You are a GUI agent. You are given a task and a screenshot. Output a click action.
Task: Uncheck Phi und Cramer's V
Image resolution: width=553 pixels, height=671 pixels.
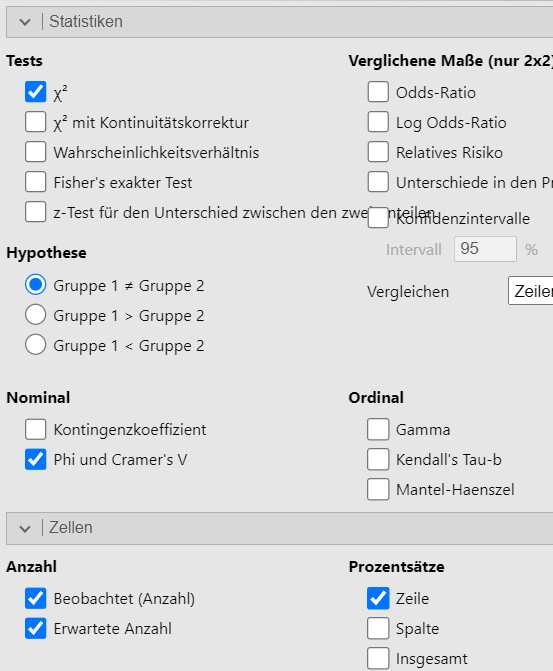coord(36,459)
